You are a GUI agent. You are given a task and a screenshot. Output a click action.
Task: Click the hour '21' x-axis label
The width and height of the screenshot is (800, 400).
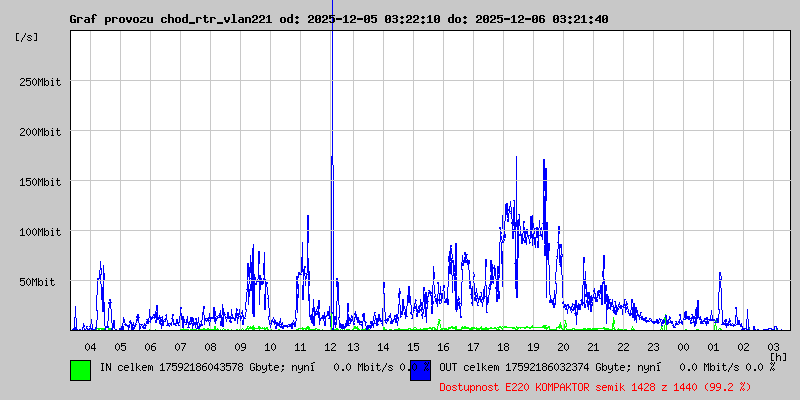(x=593, y=347)
